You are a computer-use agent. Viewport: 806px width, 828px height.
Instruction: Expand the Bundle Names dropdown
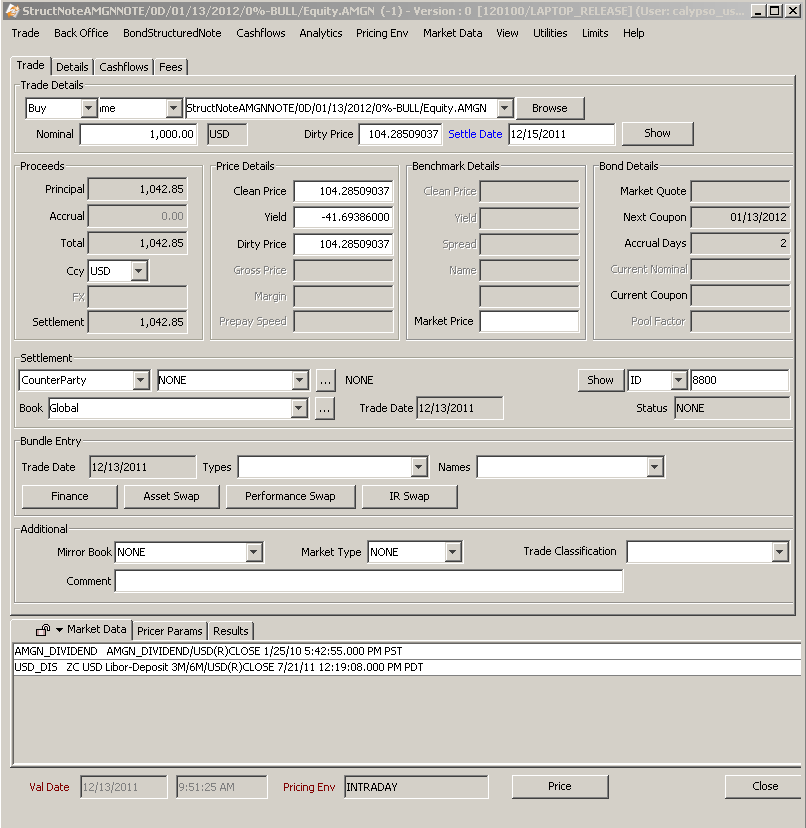pos(654,467)
